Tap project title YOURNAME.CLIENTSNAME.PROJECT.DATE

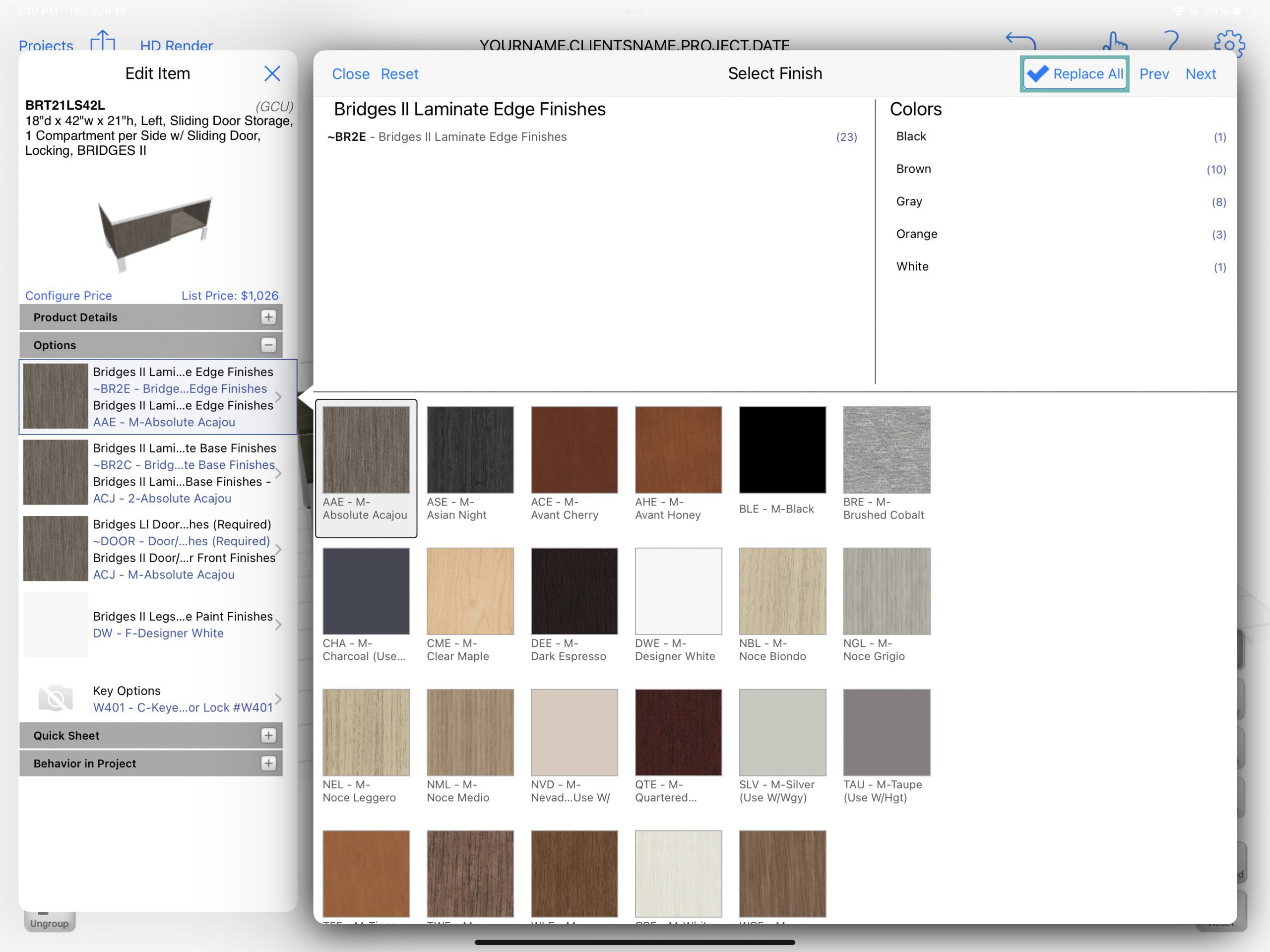pyautogui.click(x=635, y=45)
